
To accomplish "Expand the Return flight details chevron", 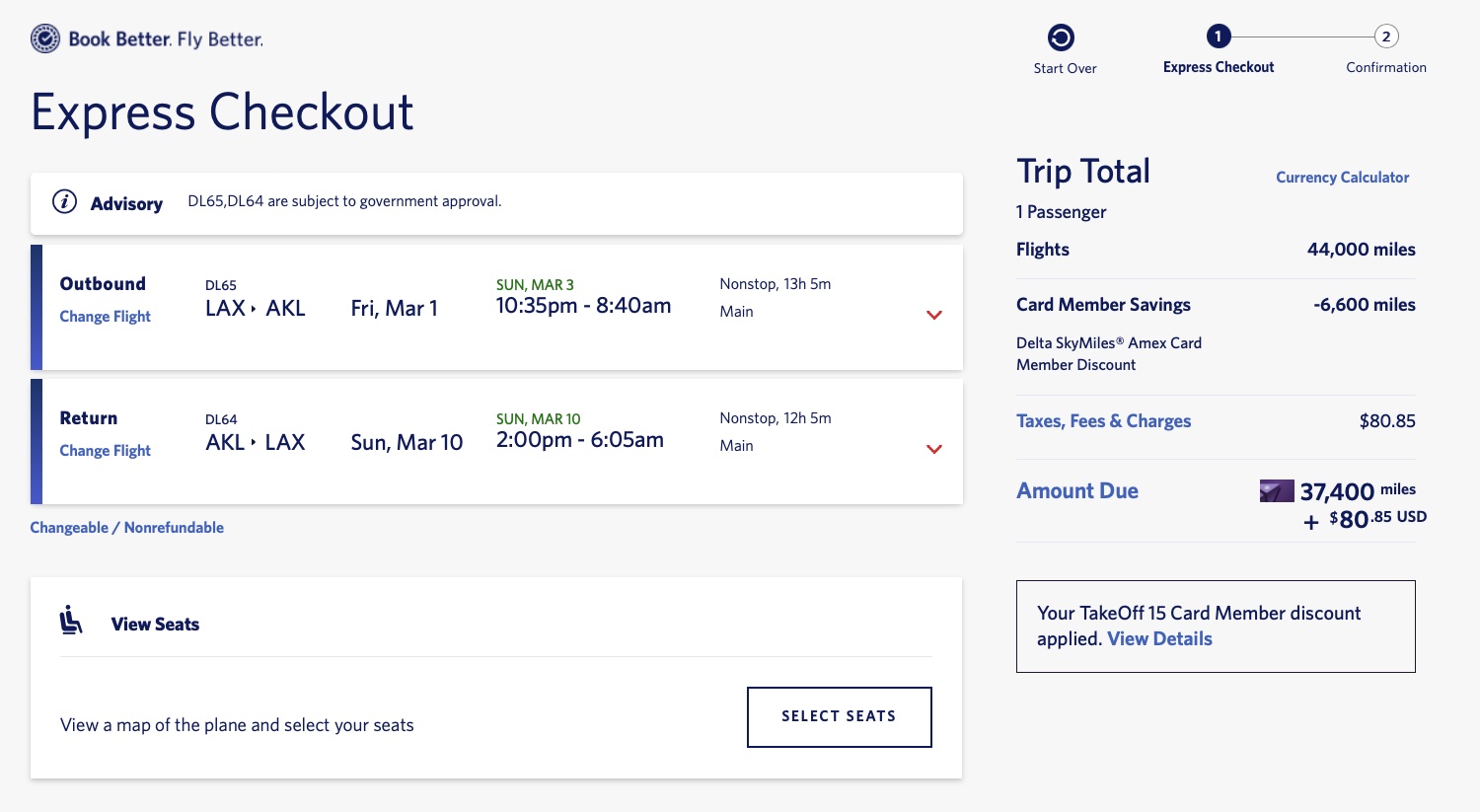I will [x=934, y=449].
